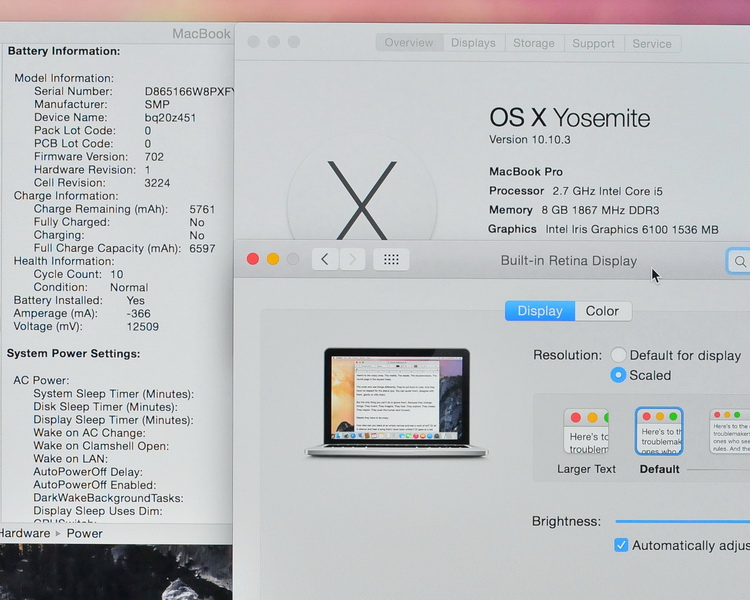This screenshot has width=750, height=600.
Task: Open the Overview tab in About This Mac
Action: point(409,43)
